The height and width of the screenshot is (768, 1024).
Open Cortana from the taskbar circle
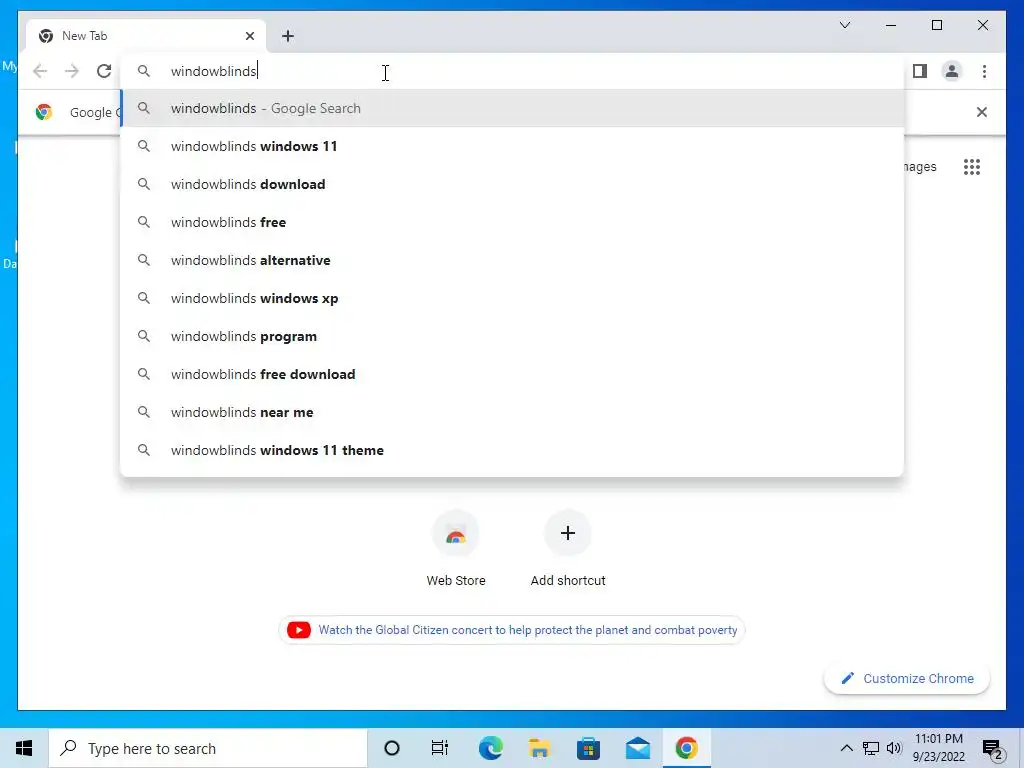[392, 748]
